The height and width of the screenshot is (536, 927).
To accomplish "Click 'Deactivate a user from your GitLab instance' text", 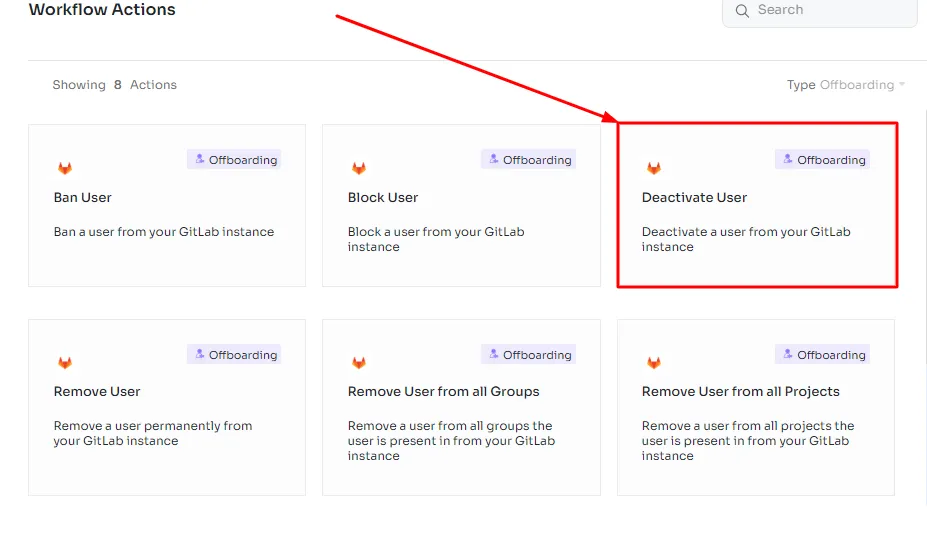I will click(x=746, y=239).
